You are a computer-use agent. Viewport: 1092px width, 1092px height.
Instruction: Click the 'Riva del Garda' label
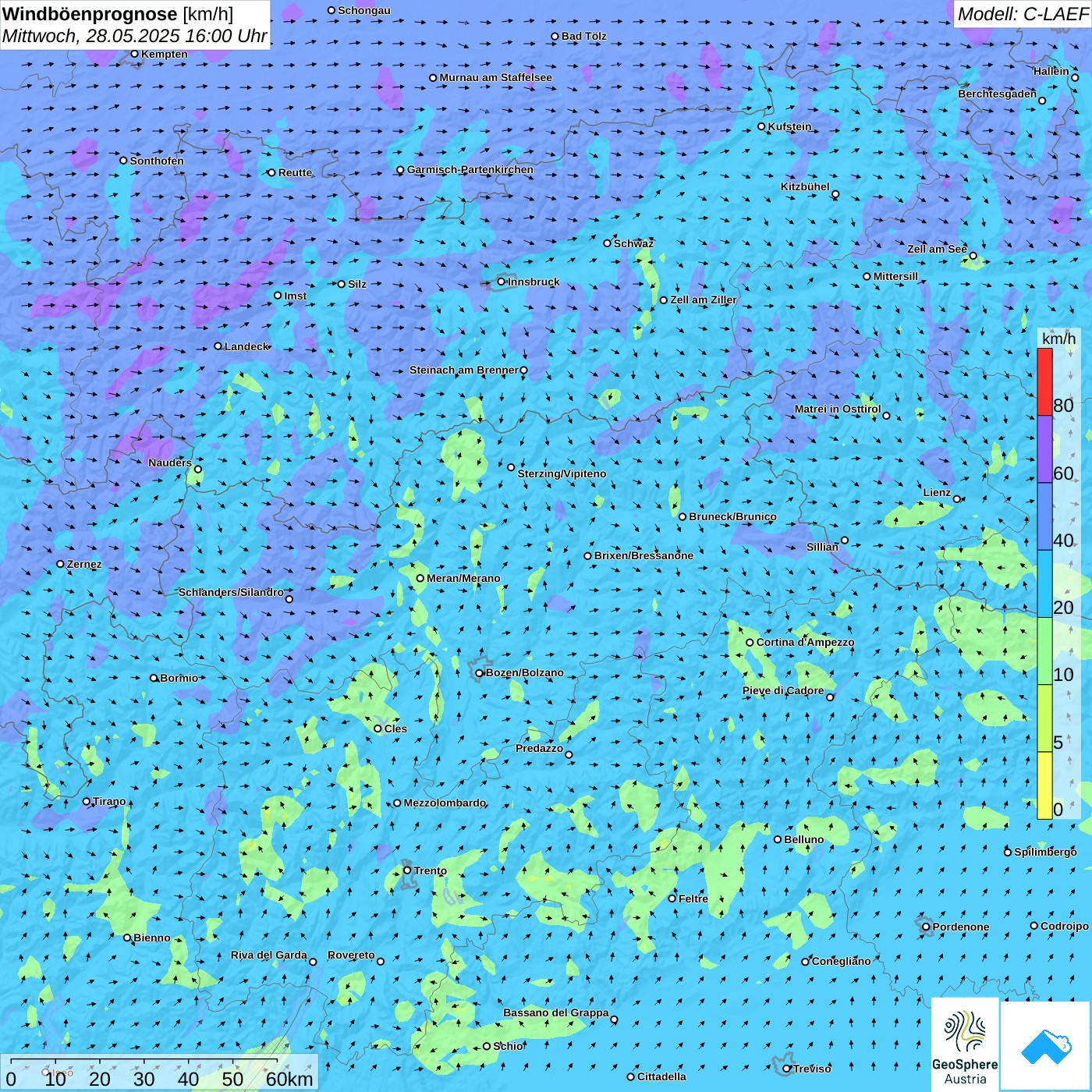(x=269, y=955)
